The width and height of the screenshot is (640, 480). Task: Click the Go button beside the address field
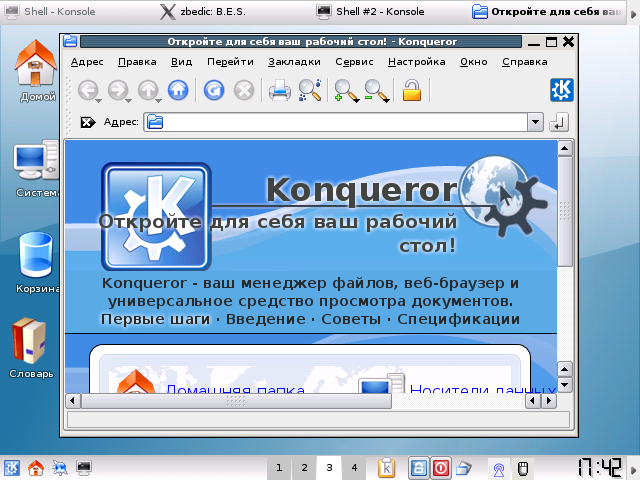coord(559,122)
